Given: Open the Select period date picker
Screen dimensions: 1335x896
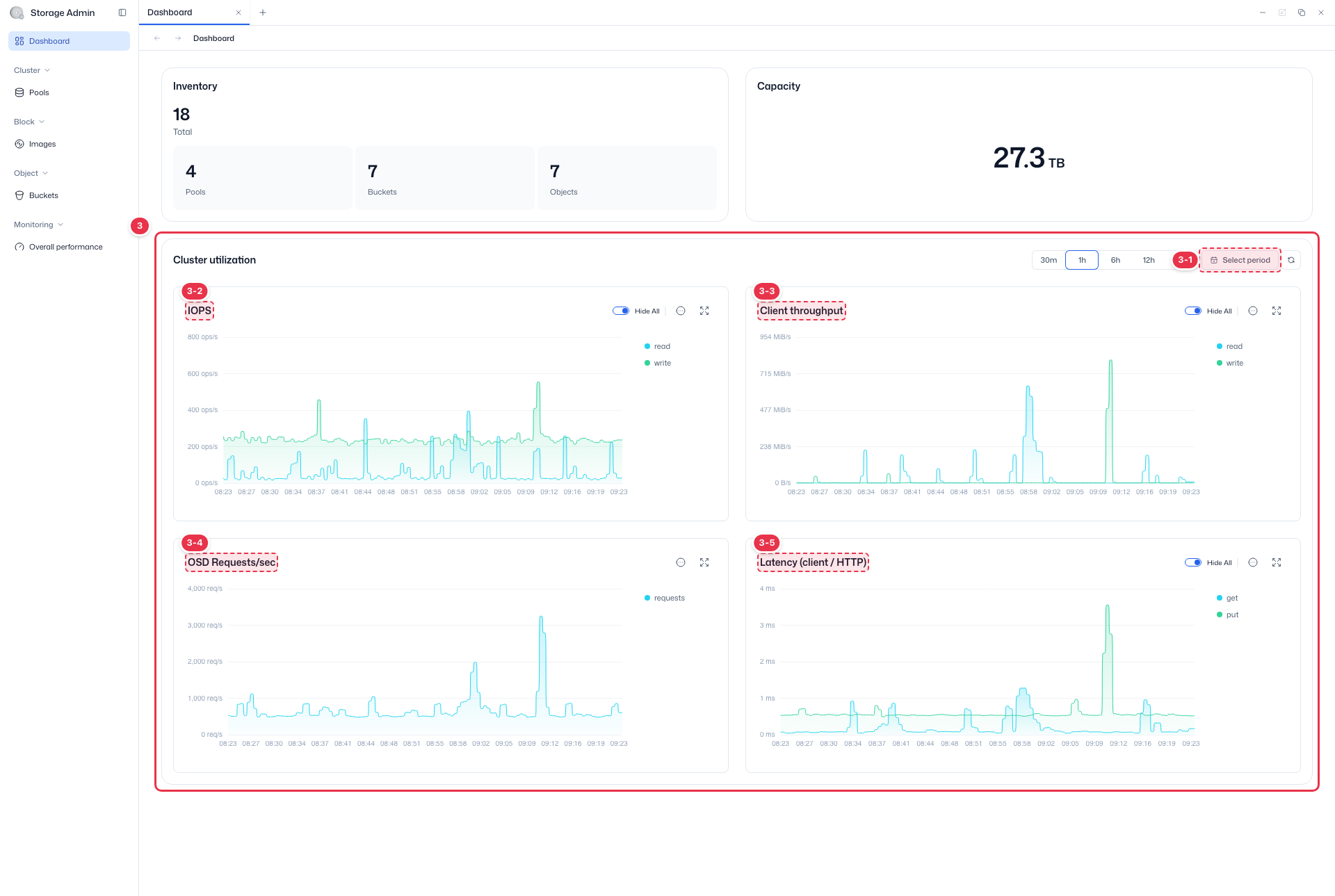Looking at the screenshot, I should (1240, 260).
